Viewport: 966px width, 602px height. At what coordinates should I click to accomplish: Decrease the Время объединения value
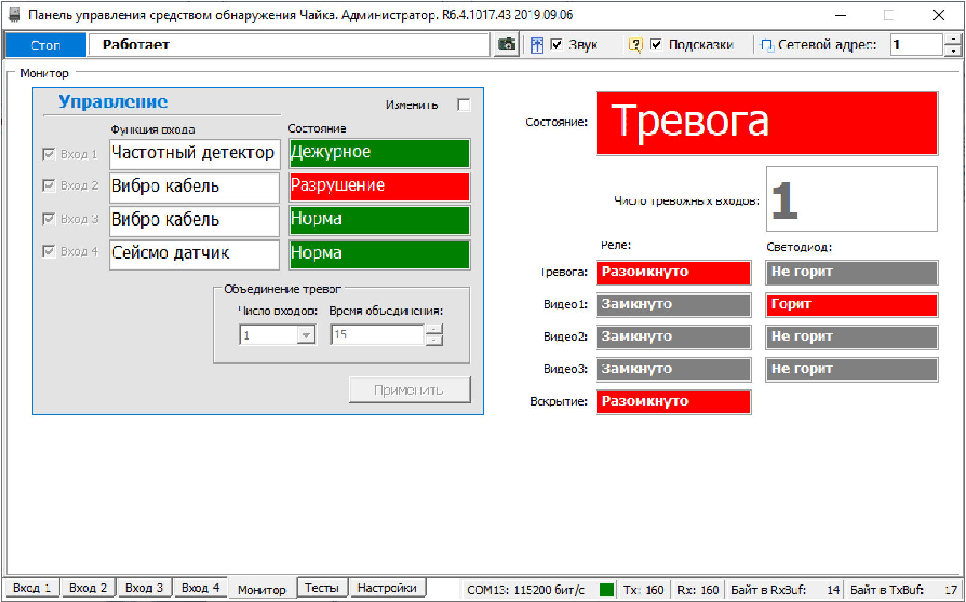tap(434, 340)
